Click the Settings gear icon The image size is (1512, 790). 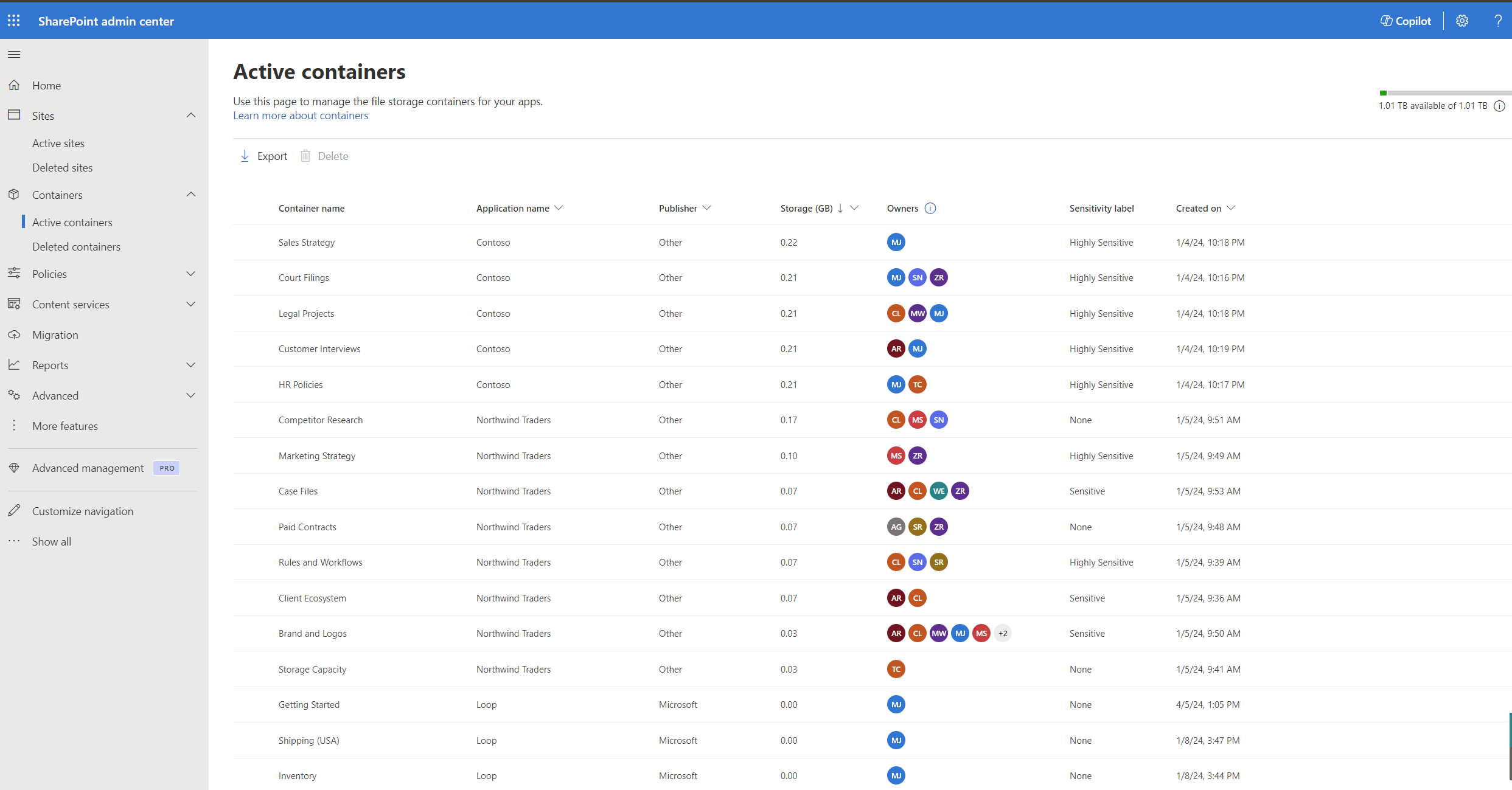coord(1462,20)
